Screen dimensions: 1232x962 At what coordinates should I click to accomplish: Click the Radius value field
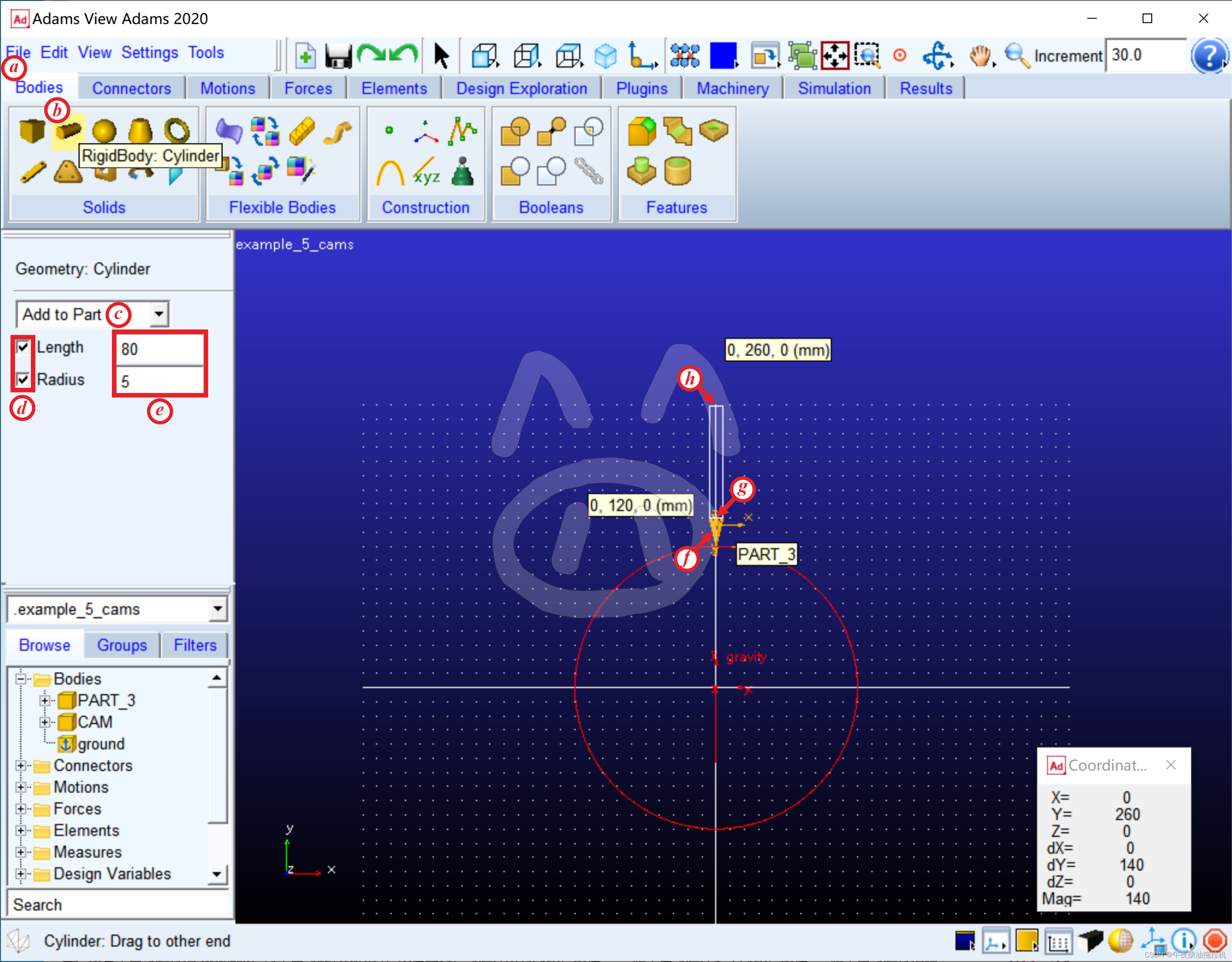(x=160, y=381)
